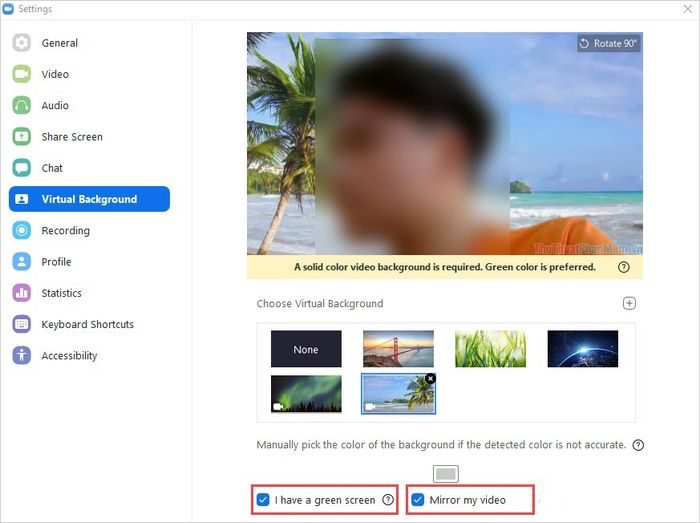Click the Statistics bar chart icon
The width and height of the screenshot is (700, 523).
tap(21, 293)
